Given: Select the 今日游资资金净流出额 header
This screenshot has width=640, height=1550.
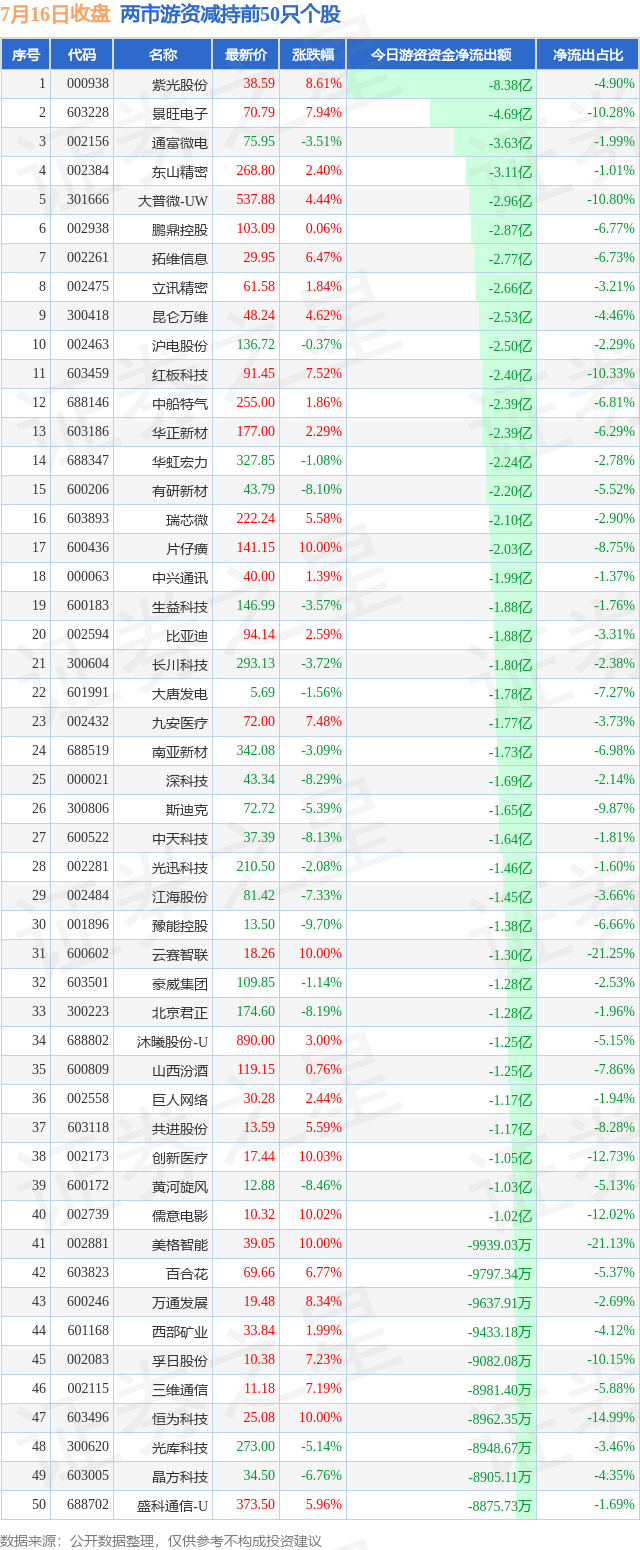Looking at the screenshot, I should [441, 55].
